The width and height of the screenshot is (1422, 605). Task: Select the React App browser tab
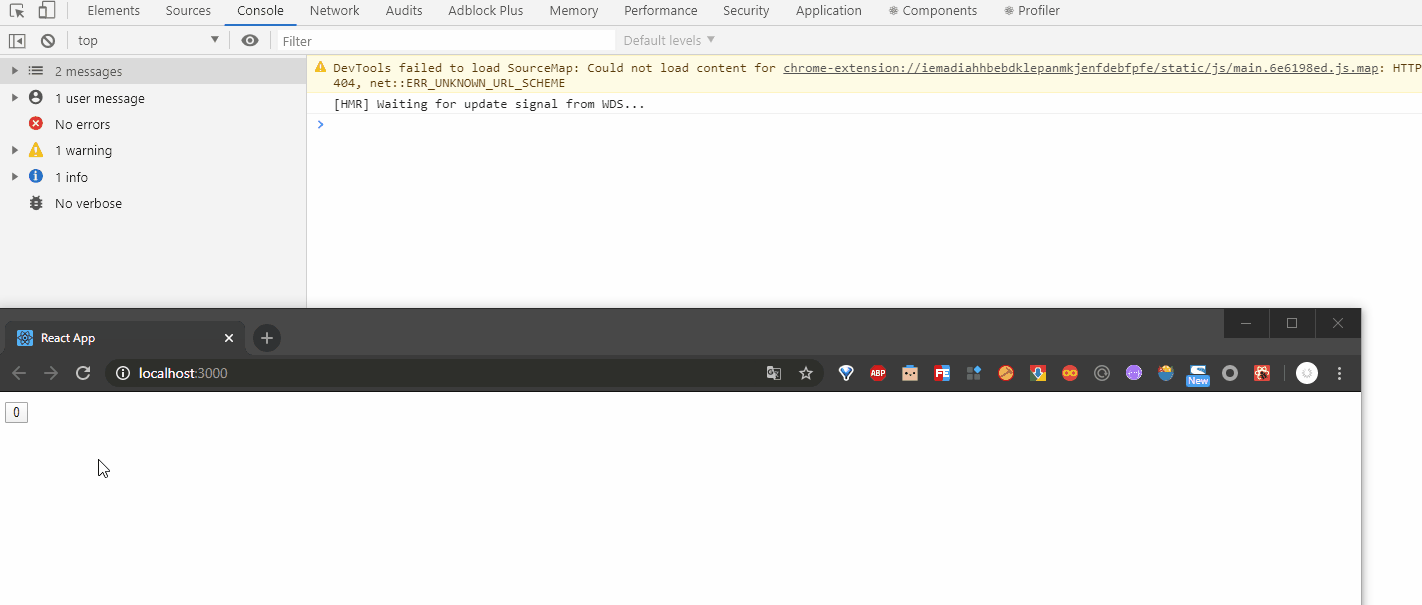pyautogui.click(x=125, y=338)
